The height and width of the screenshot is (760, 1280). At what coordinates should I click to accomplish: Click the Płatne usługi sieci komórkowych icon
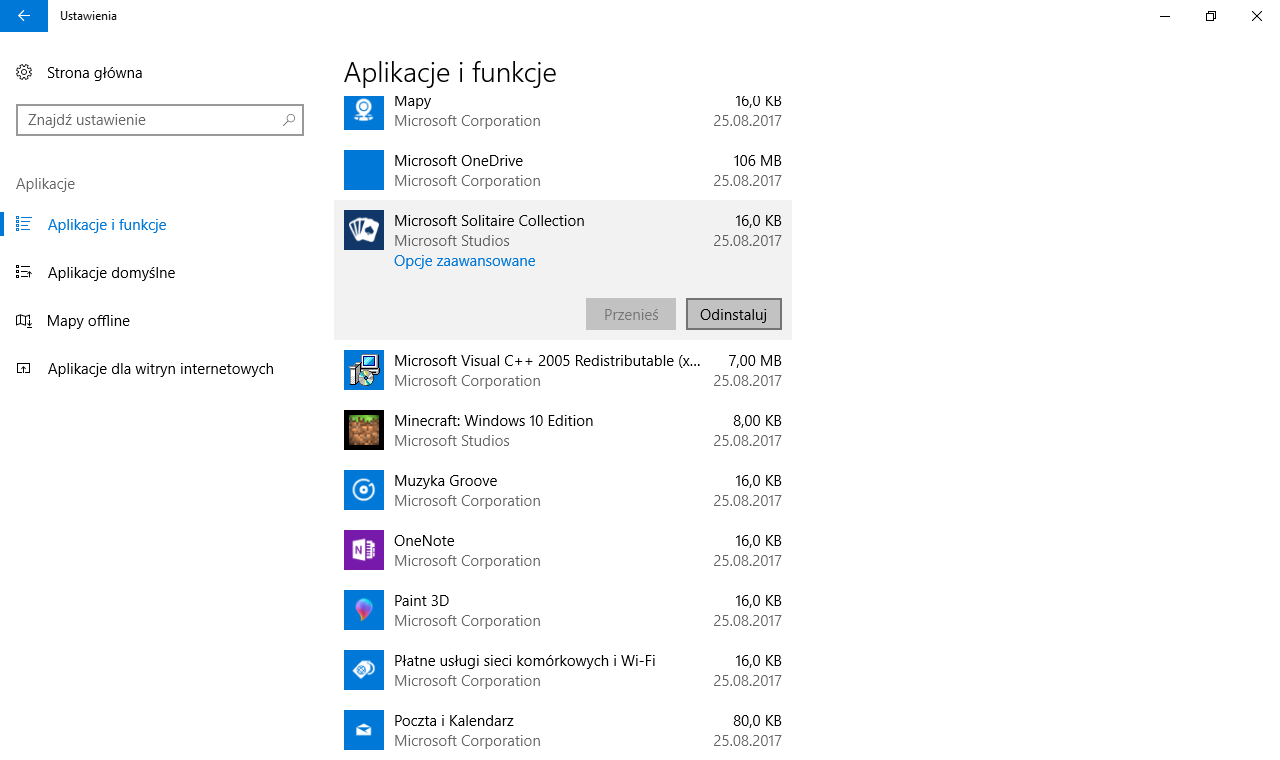[x=364, y=670]
